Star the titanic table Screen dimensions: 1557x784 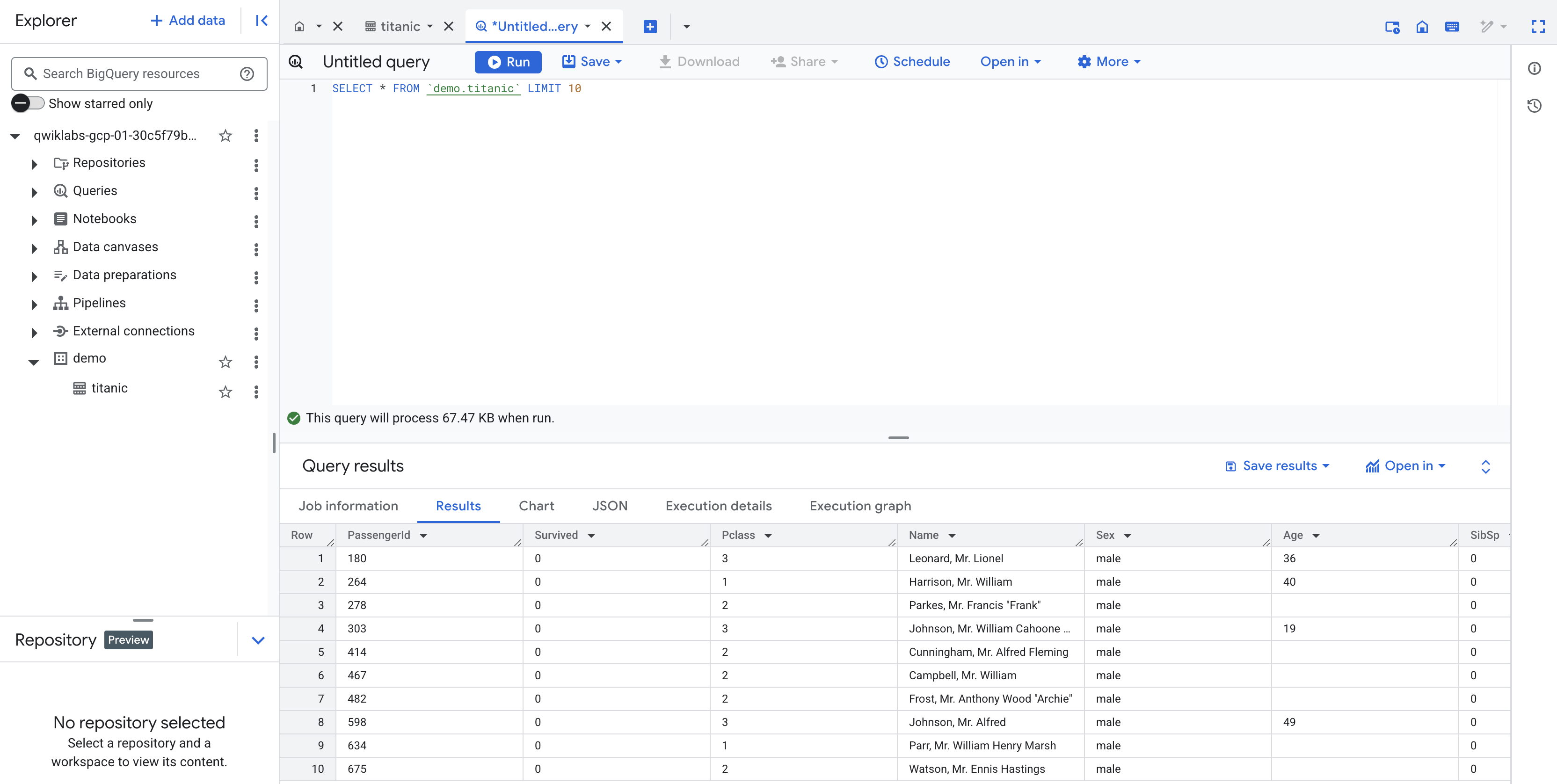pyautogui.click(x=226, y=392)
